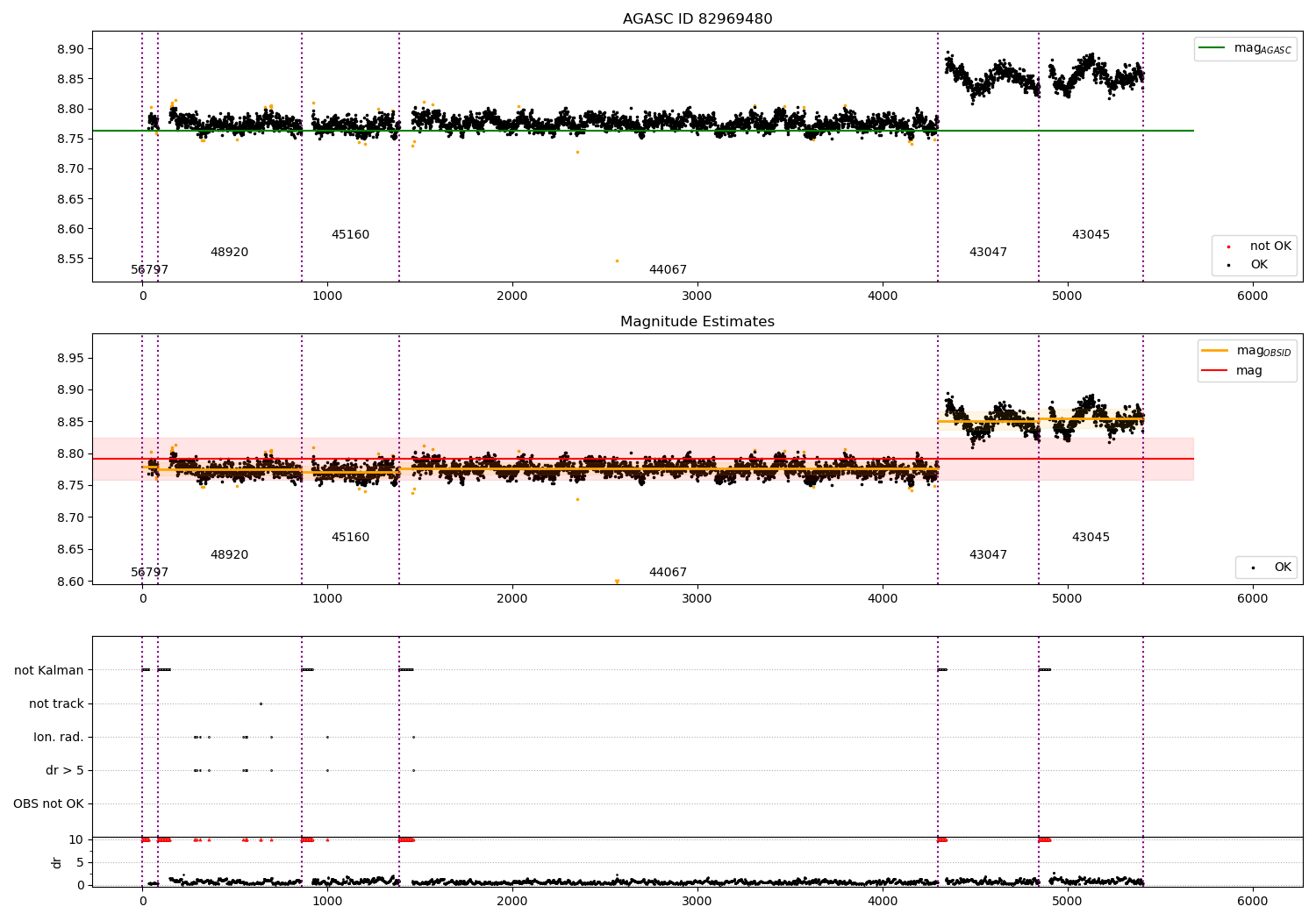Viewport: 1316px width, 921px height.
Task: Click the 5 tick on dr axis
Action: tap(80, 862)
